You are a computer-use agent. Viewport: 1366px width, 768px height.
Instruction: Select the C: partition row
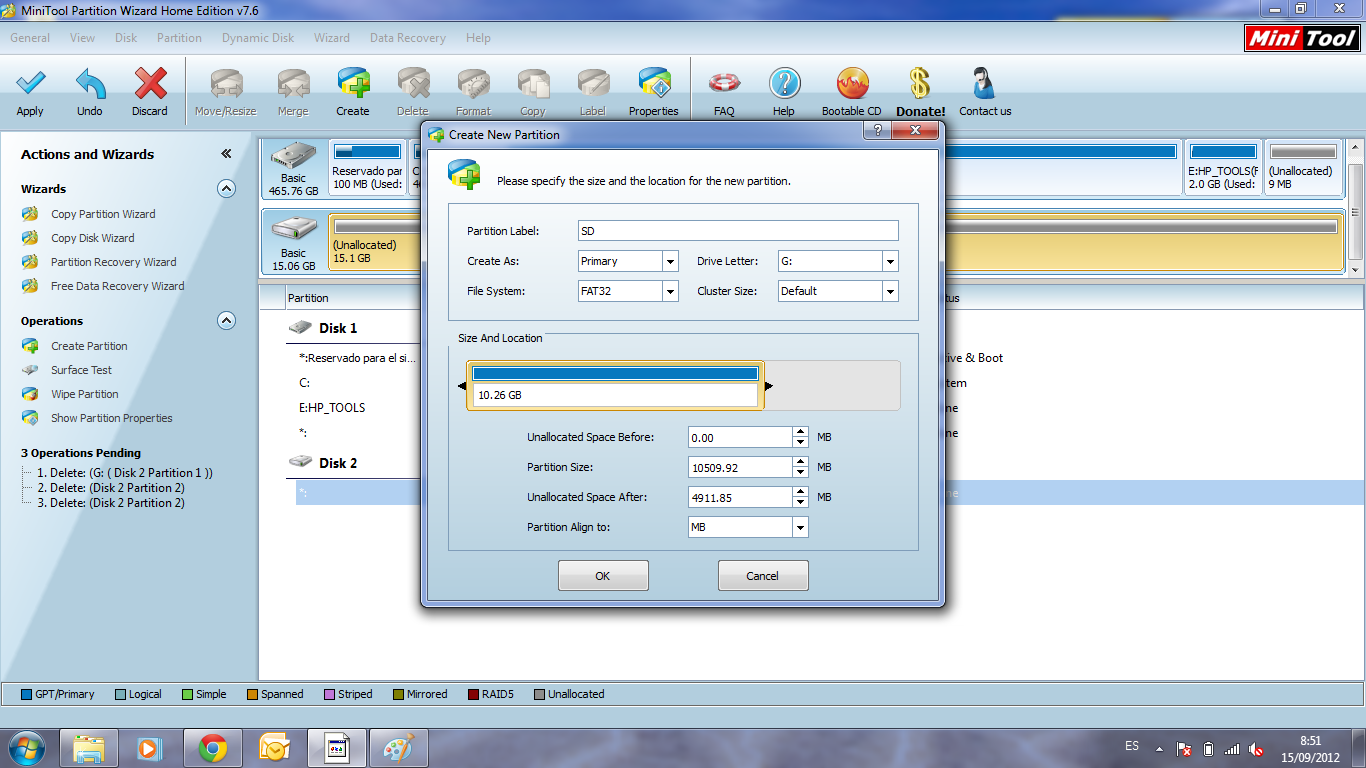tap(304, 383)
